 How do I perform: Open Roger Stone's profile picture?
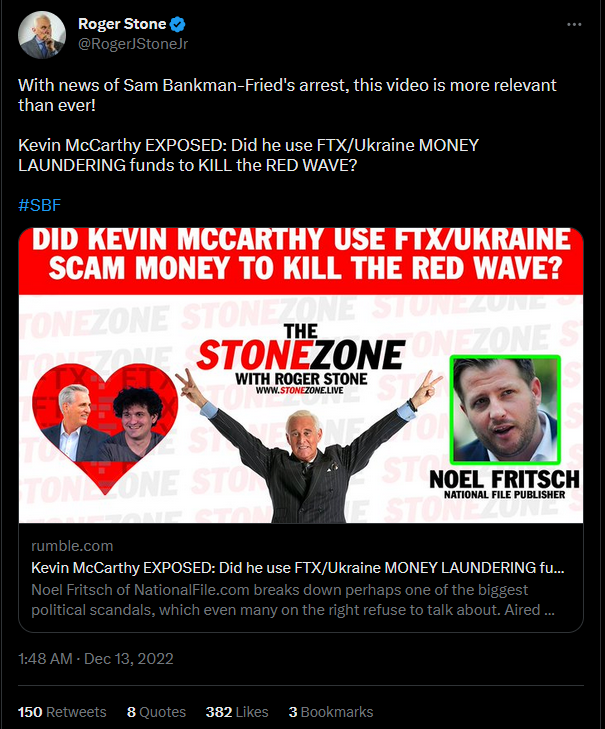coord(42,35)
